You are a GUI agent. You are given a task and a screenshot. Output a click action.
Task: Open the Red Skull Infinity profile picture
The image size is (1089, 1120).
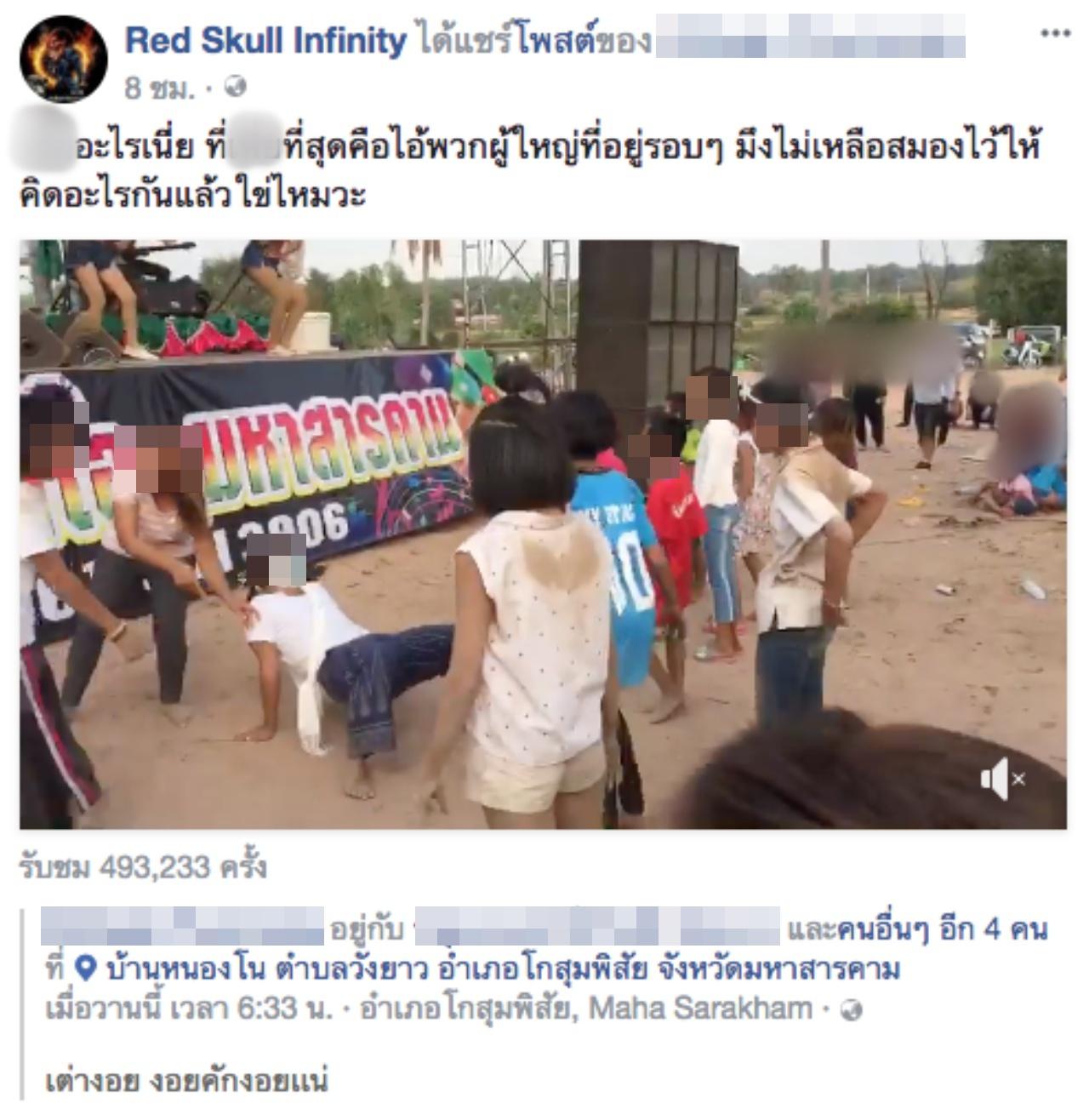tap(64, 60)
